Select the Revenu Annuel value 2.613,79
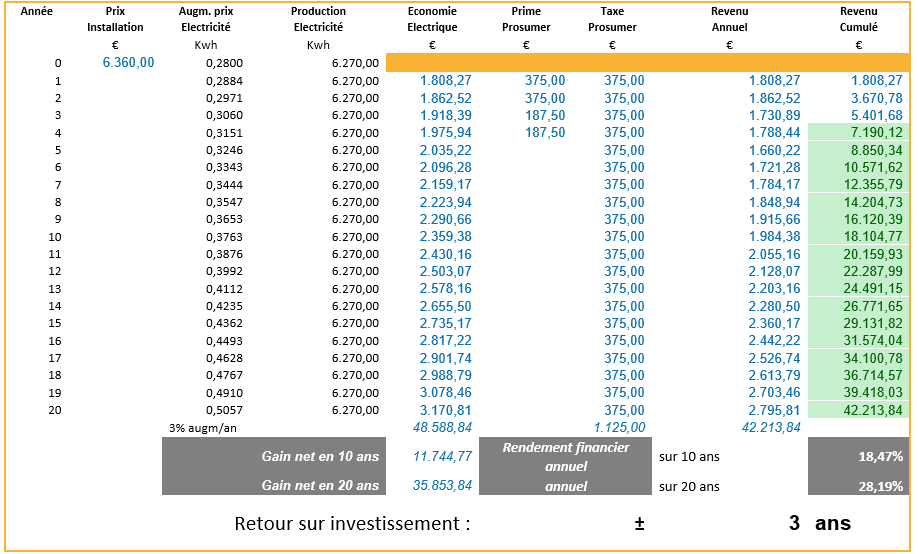Viewport: 918px width, 554px height. [x=775, y=375]
